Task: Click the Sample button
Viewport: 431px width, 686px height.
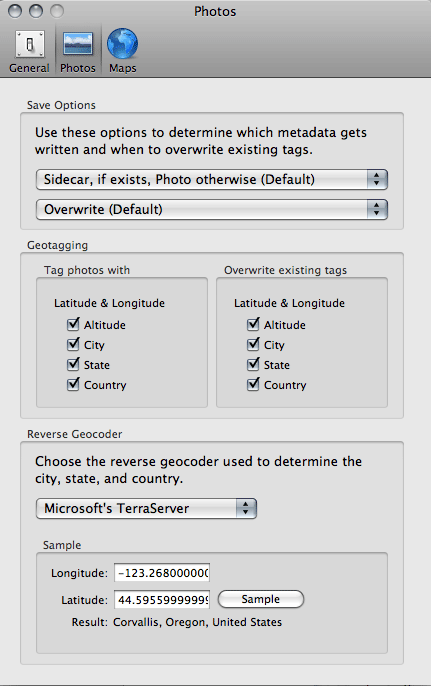Action: click(261, 599)
